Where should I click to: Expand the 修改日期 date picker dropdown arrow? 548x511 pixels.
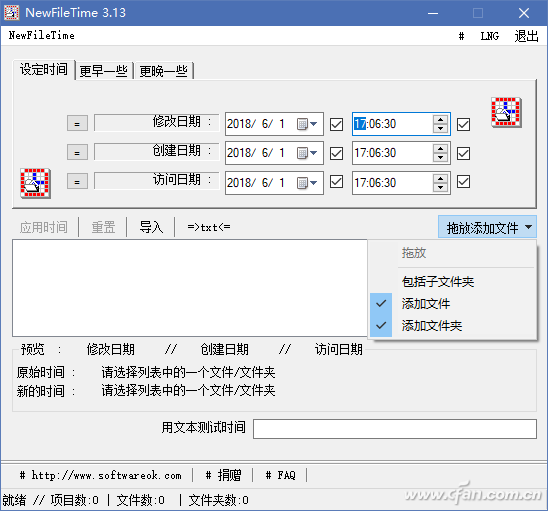(313, 124)
